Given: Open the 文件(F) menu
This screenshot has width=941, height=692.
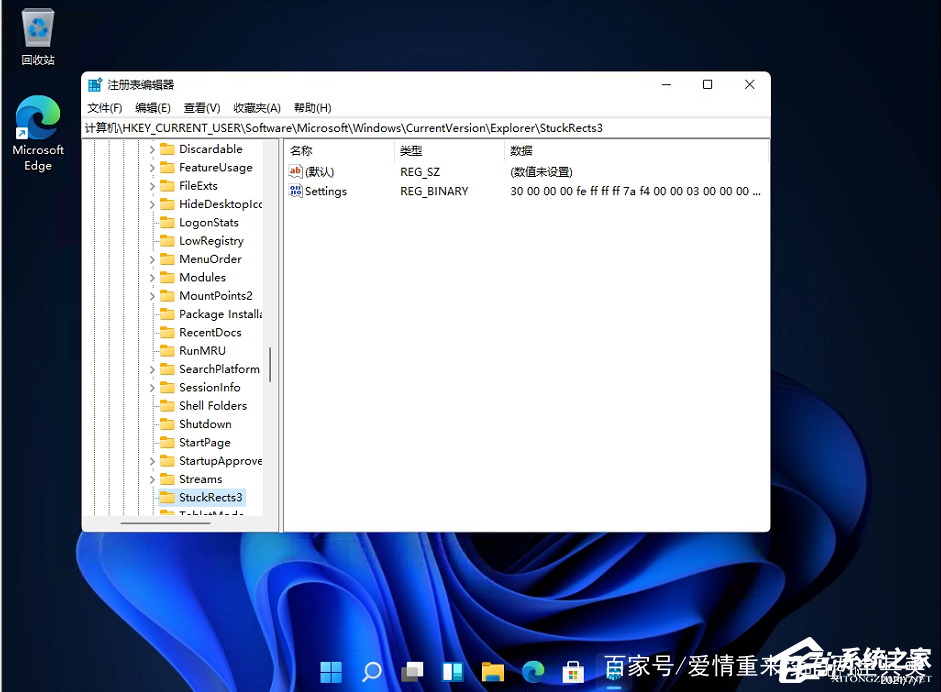Looking at the screenshot, I should tap(105, 107).
